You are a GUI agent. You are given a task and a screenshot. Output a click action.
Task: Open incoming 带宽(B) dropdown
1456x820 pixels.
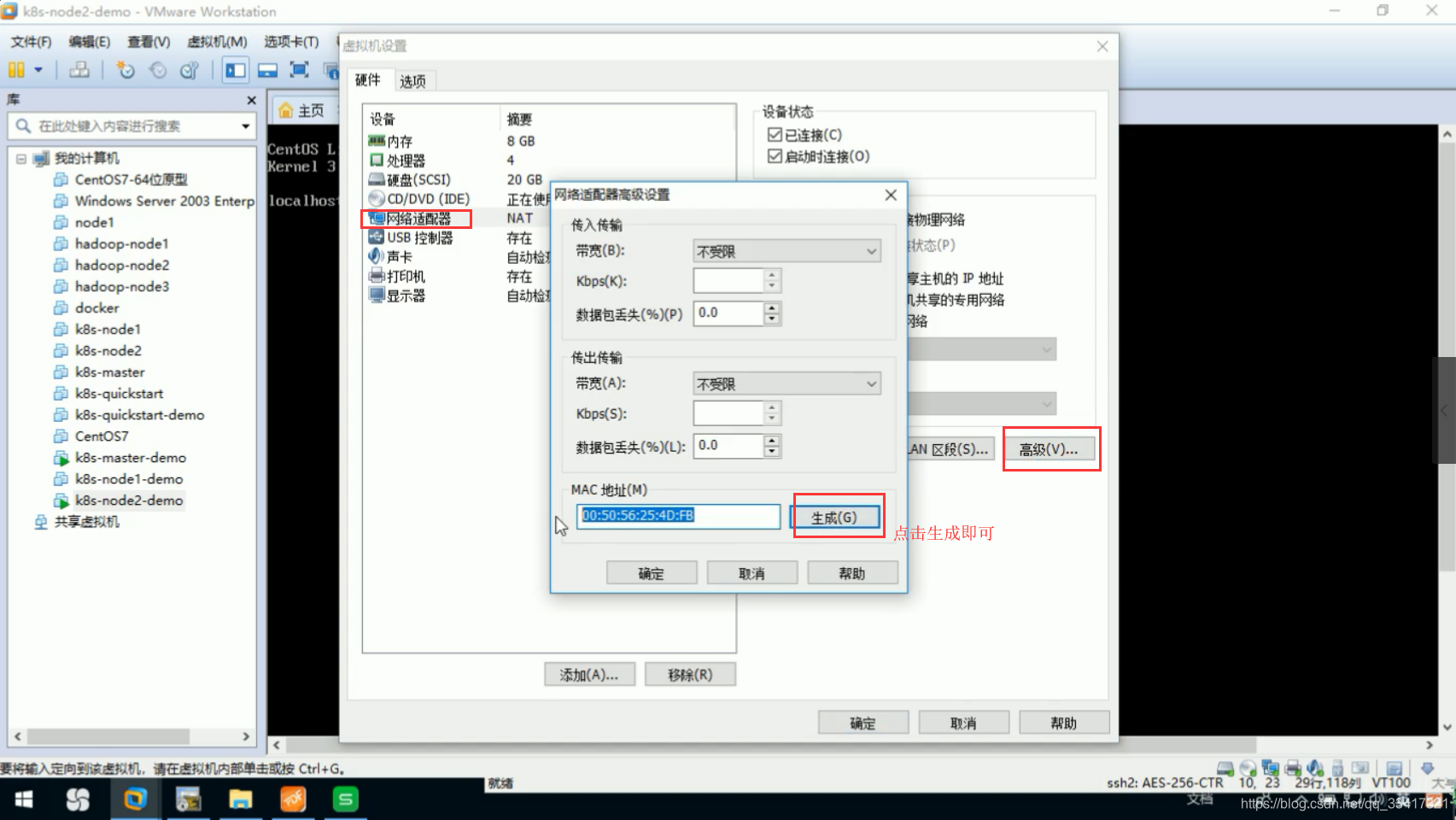pyautogui.click(x=786, y=251)
